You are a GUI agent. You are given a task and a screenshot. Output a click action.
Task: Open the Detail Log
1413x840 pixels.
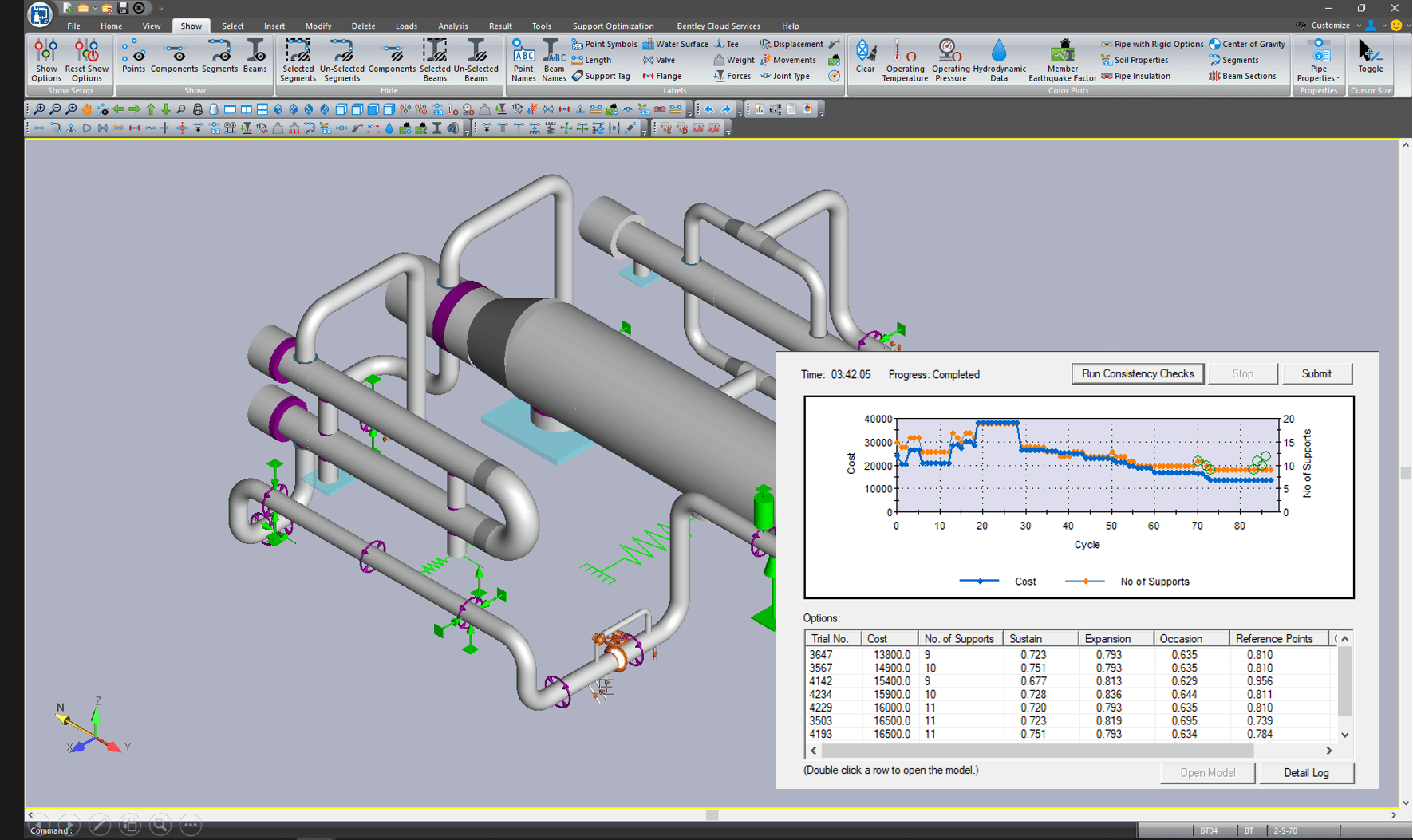point(1306,772)
